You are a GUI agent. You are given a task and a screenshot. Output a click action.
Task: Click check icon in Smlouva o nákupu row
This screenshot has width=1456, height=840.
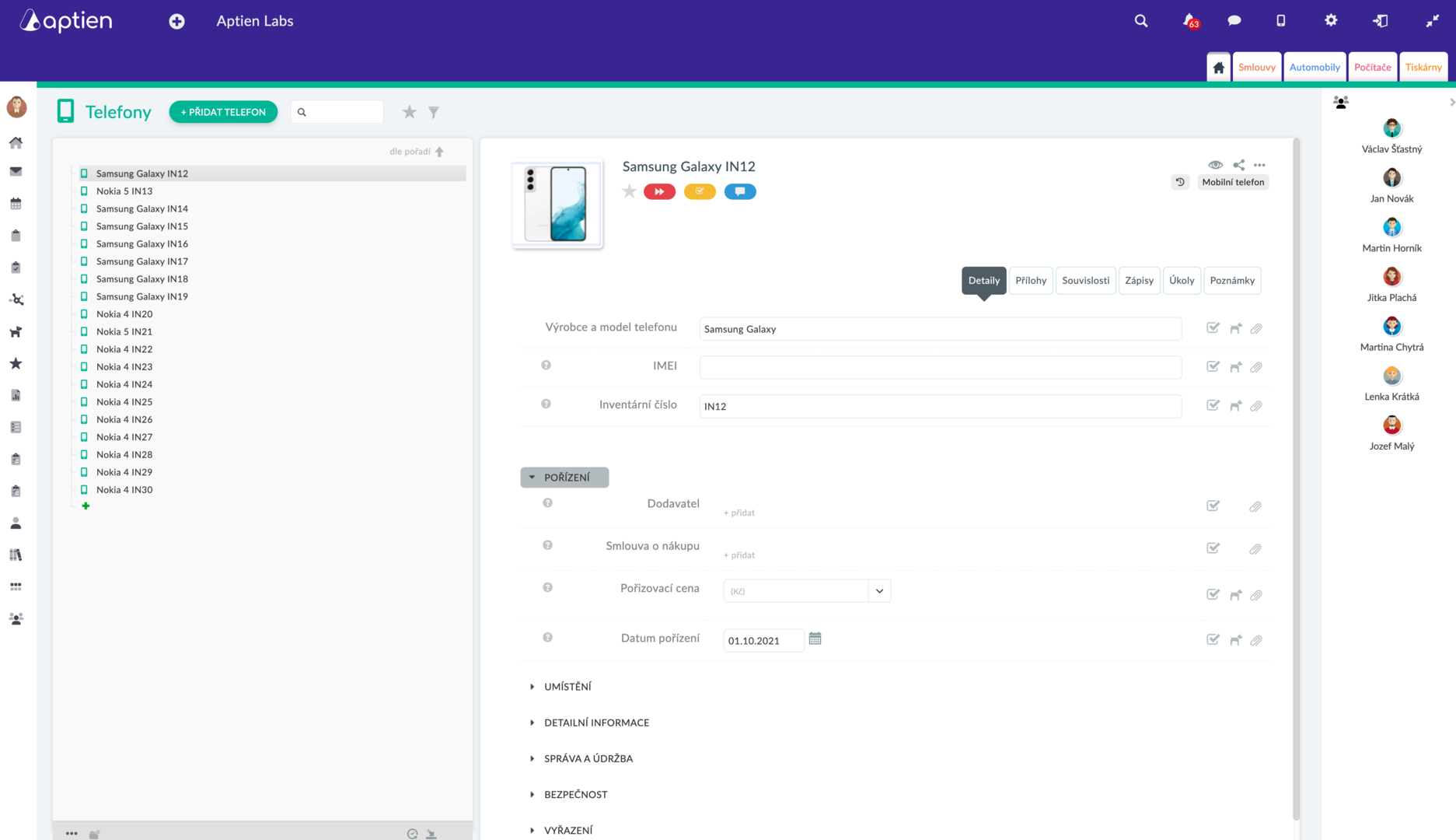[x=1213, y=548]
